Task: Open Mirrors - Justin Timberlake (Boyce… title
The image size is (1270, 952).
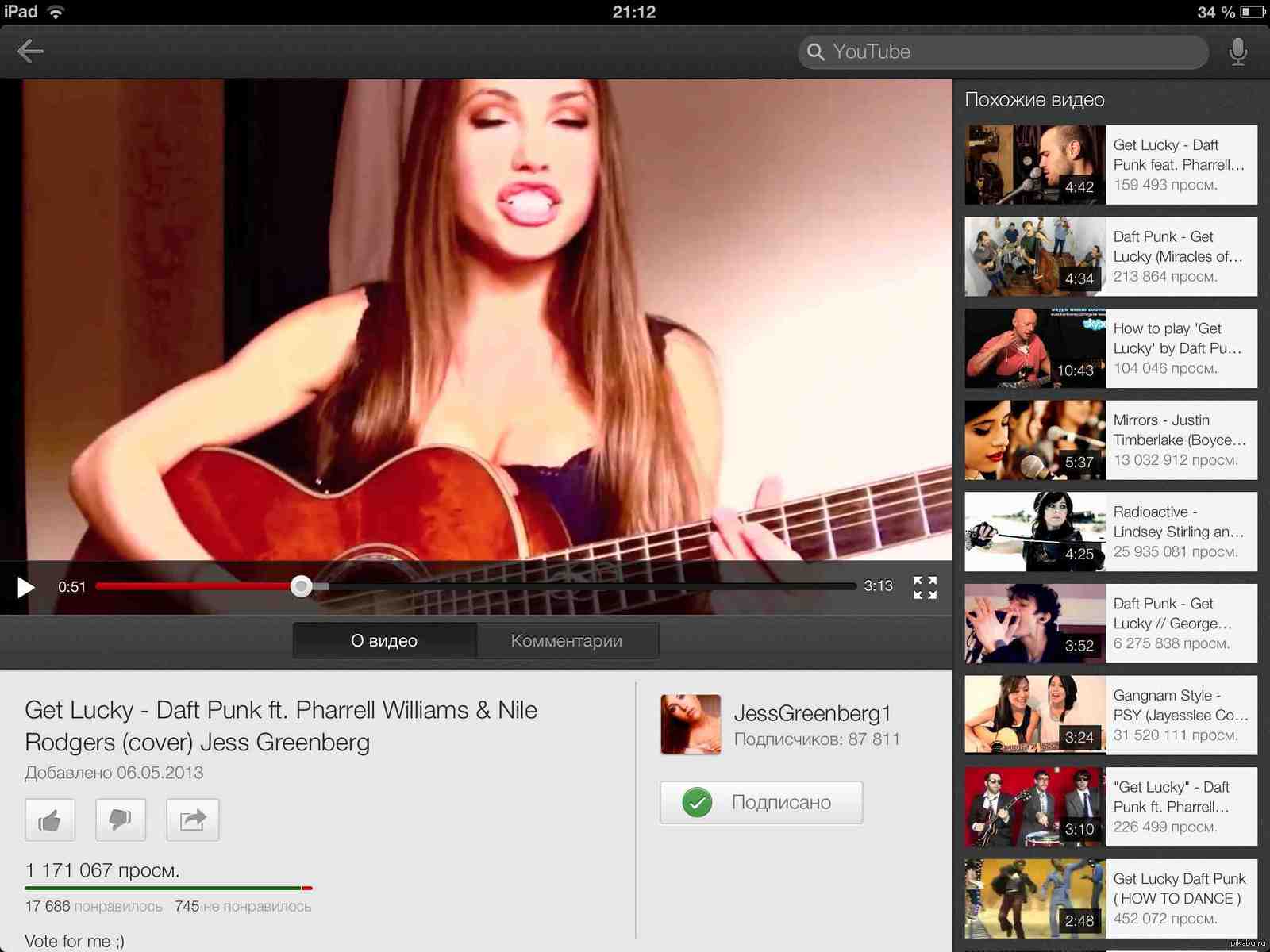Action: click(x=1180, y=430)
